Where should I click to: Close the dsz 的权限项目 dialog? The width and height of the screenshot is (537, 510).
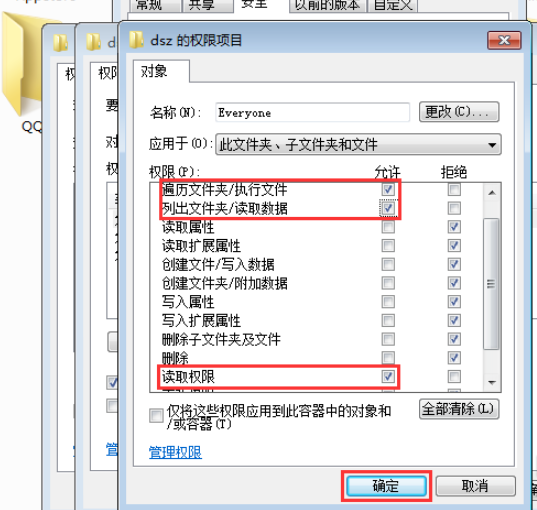tap(504, 40)
